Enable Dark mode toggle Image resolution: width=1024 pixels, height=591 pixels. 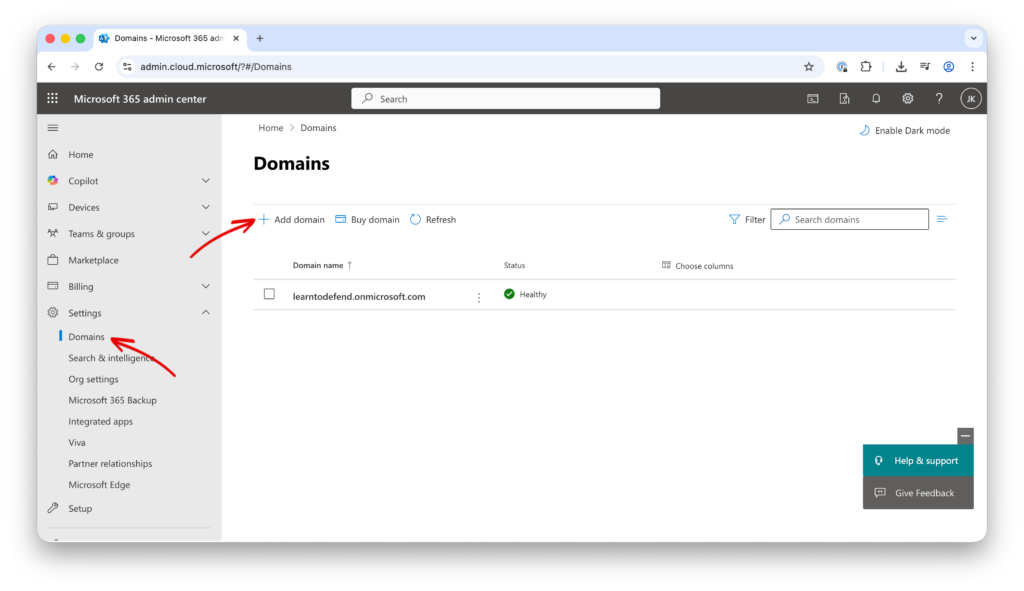pos(904,131)
